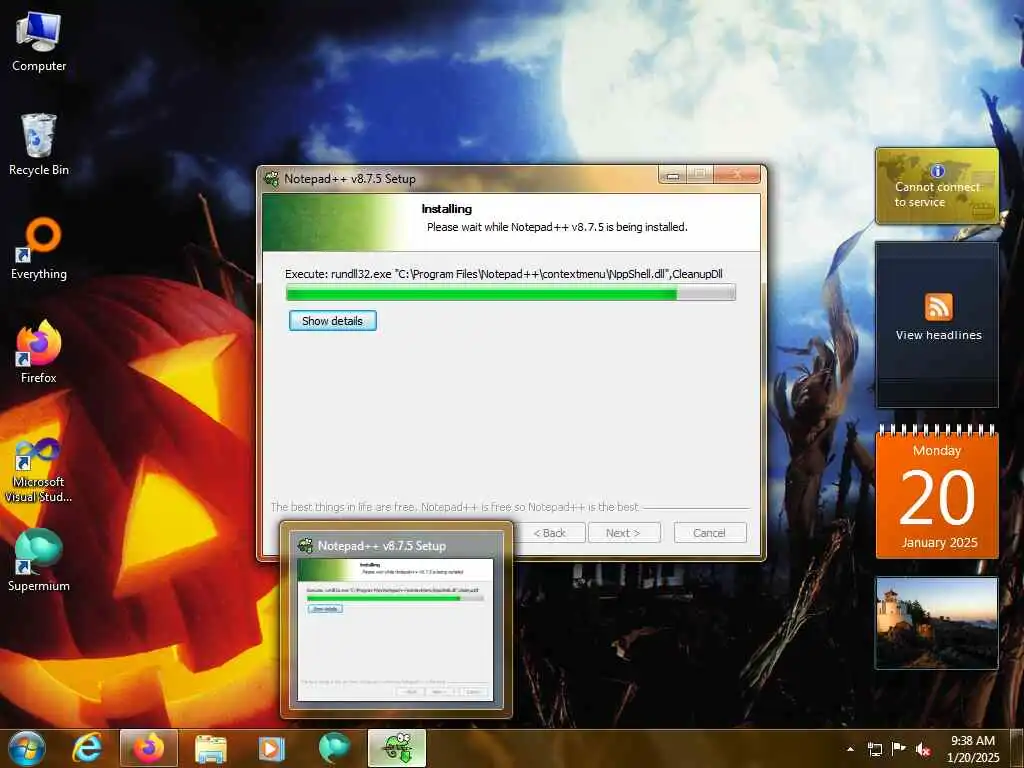This screenshot has width=1024, height=768.
Task: Open the calendar gadget showing Monday 20
Action: (x=937, y=493)
